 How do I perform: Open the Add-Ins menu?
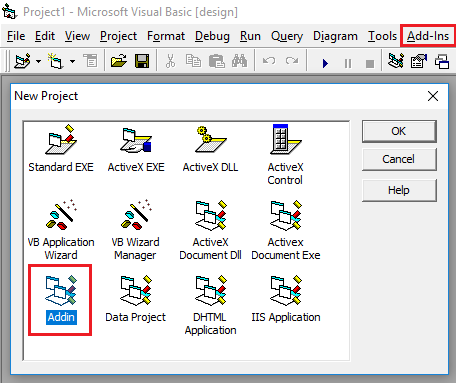(428, 36)
